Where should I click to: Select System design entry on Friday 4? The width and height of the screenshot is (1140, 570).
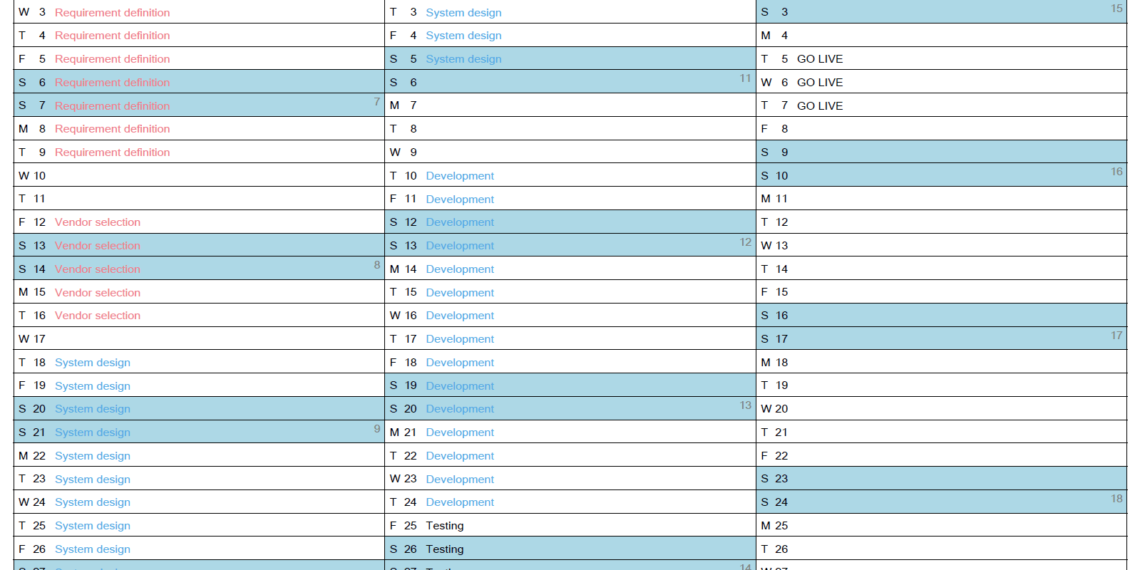tap(463, 36)
